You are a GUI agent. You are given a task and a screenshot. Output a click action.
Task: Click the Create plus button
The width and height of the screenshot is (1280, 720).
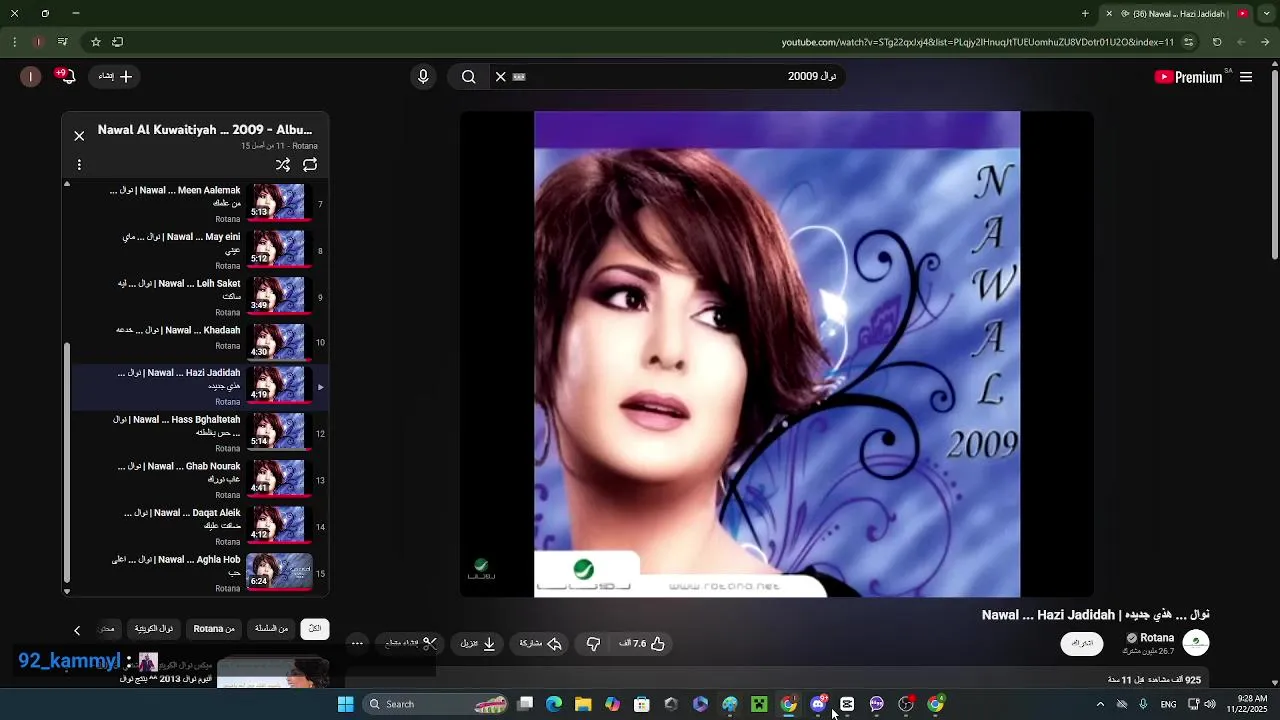point(115,76)
